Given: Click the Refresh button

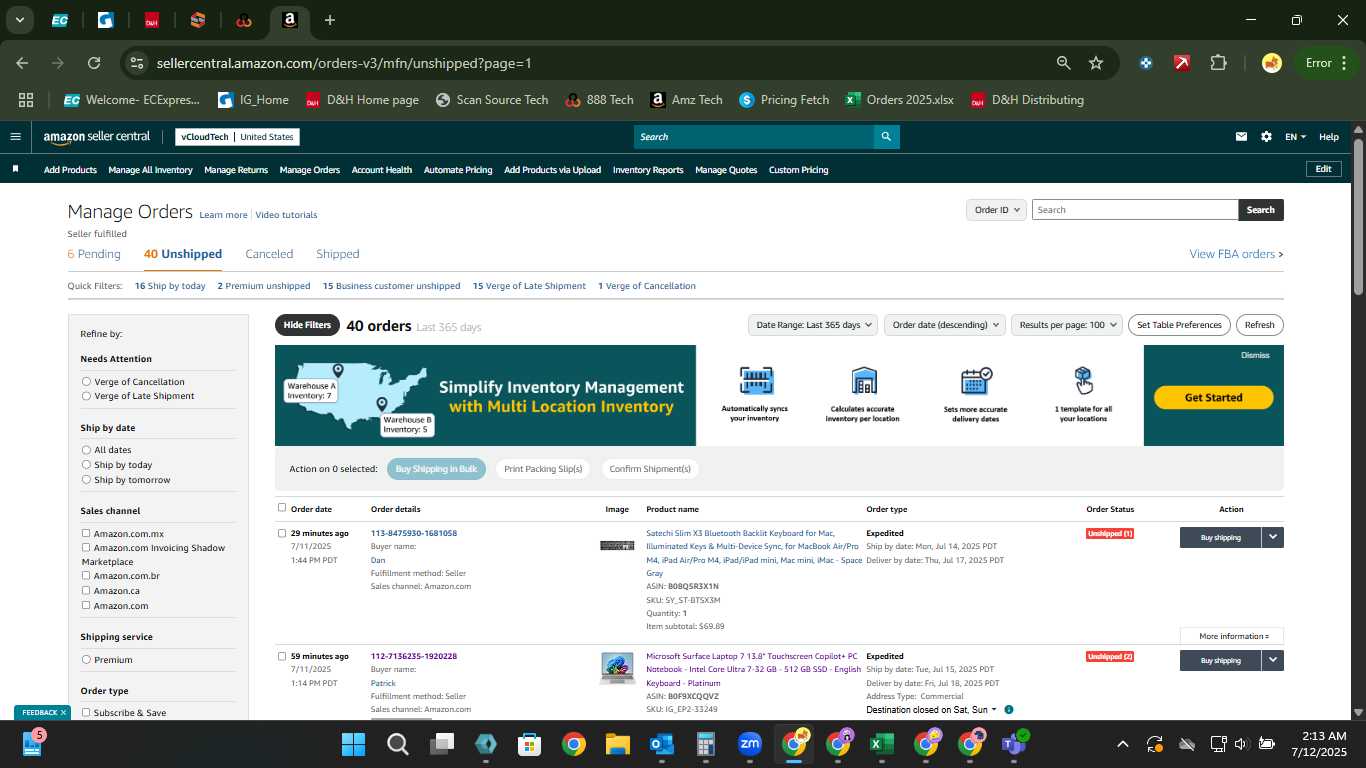Looking at the screenshot, I should click(1259, 325).
